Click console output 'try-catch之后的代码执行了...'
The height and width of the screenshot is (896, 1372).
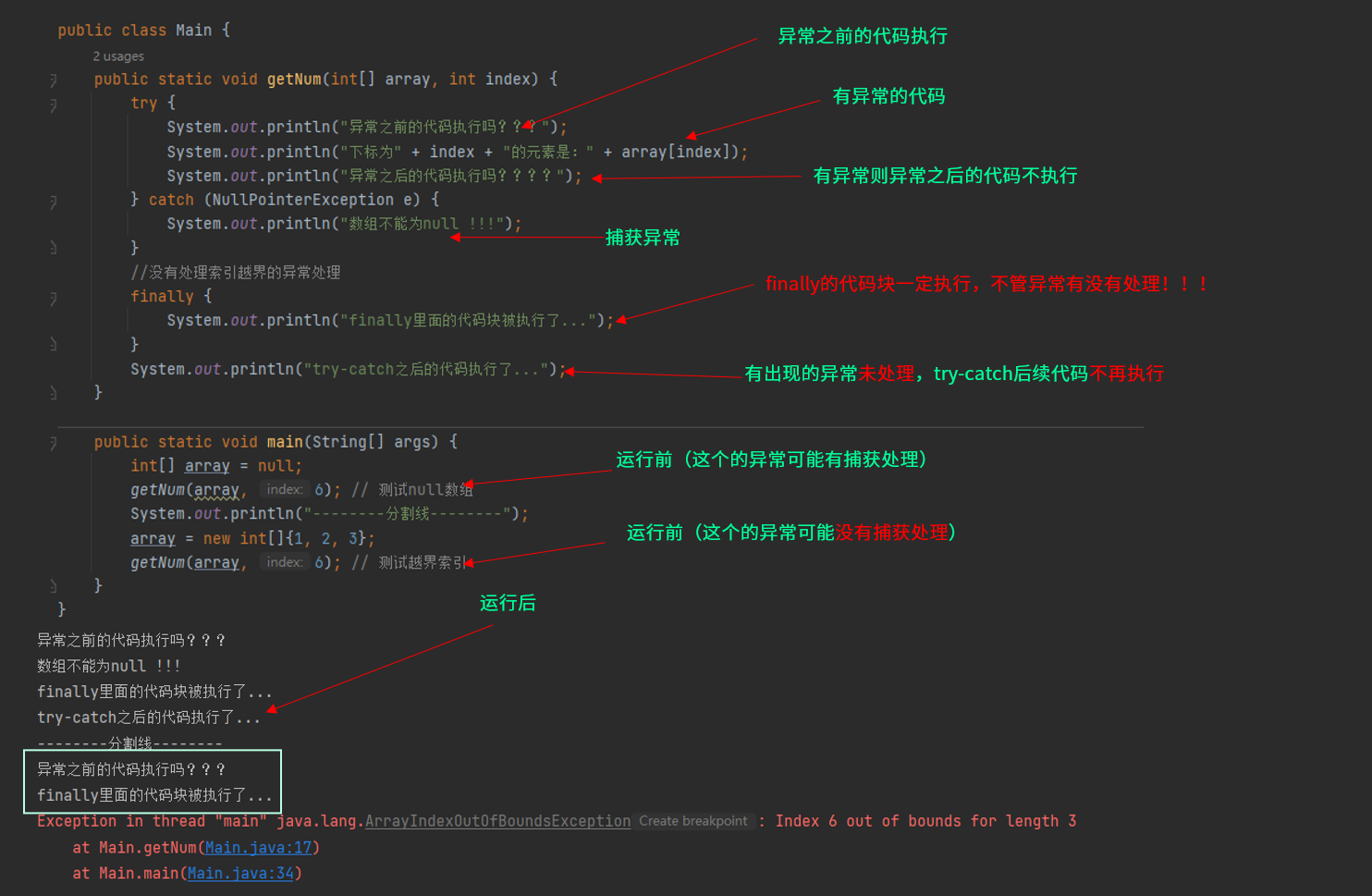(x=149, y=718)
